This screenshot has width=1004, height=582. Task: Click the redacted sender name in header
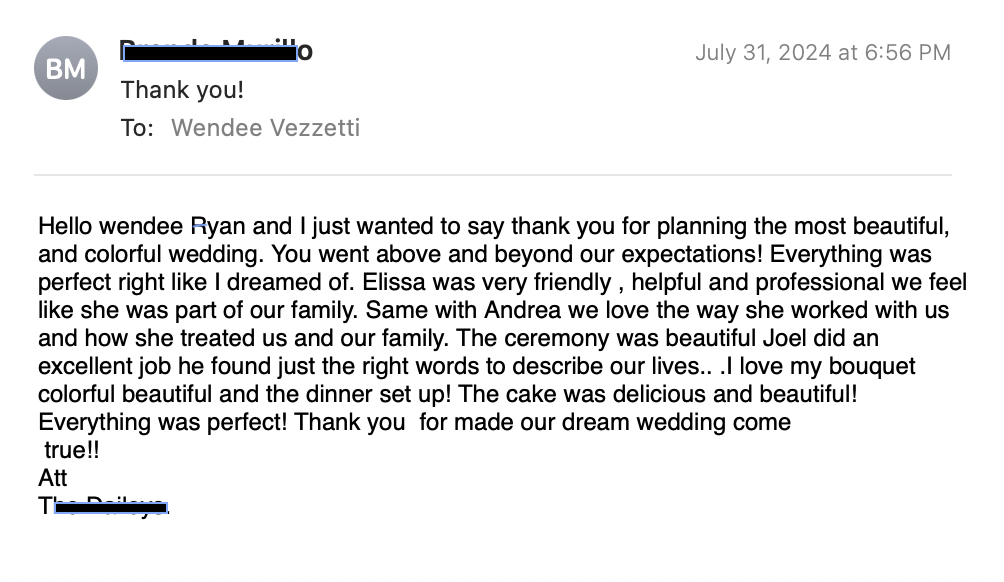click(215, 50)
